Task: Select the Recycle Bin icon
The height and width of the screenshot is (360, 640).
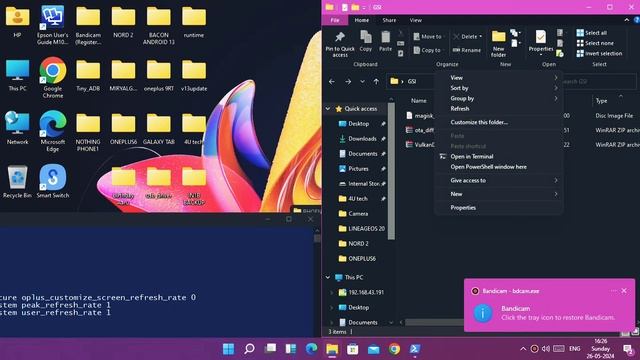Action: (17, 182)
